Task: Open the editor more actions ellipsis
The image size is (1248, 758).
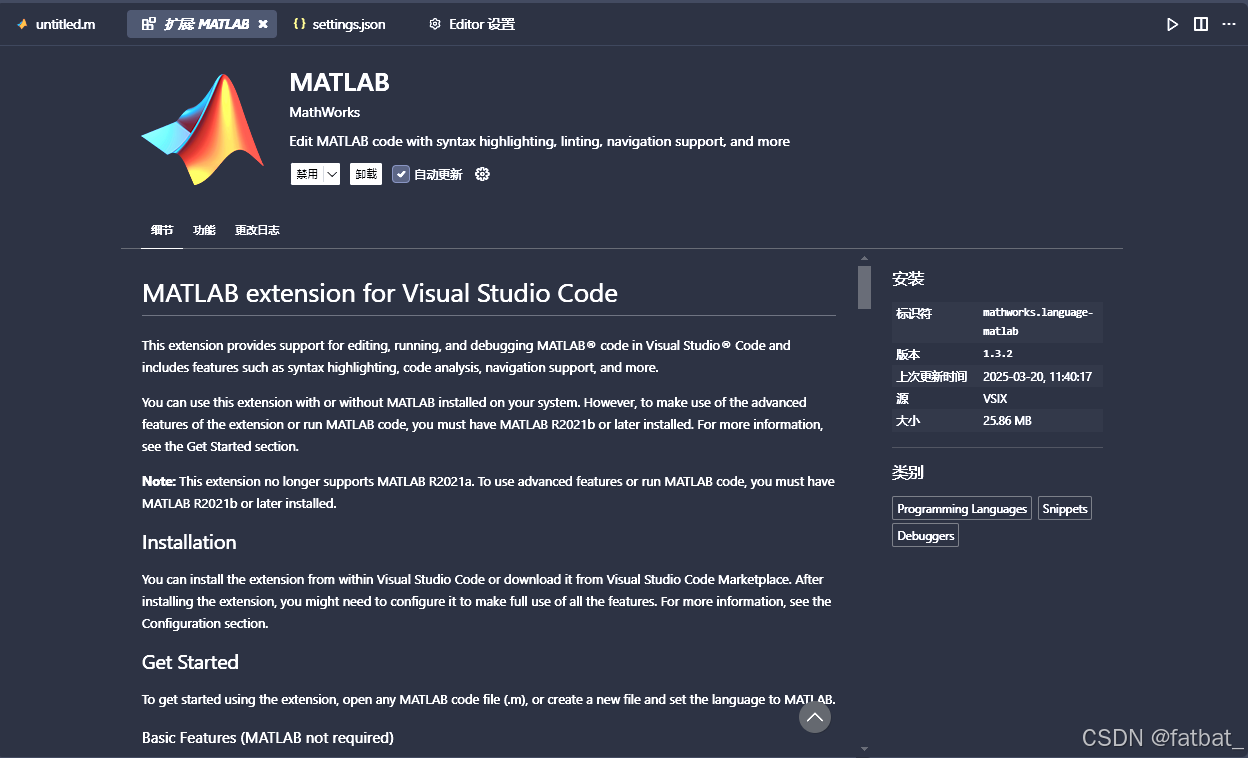Action: 1228,23
